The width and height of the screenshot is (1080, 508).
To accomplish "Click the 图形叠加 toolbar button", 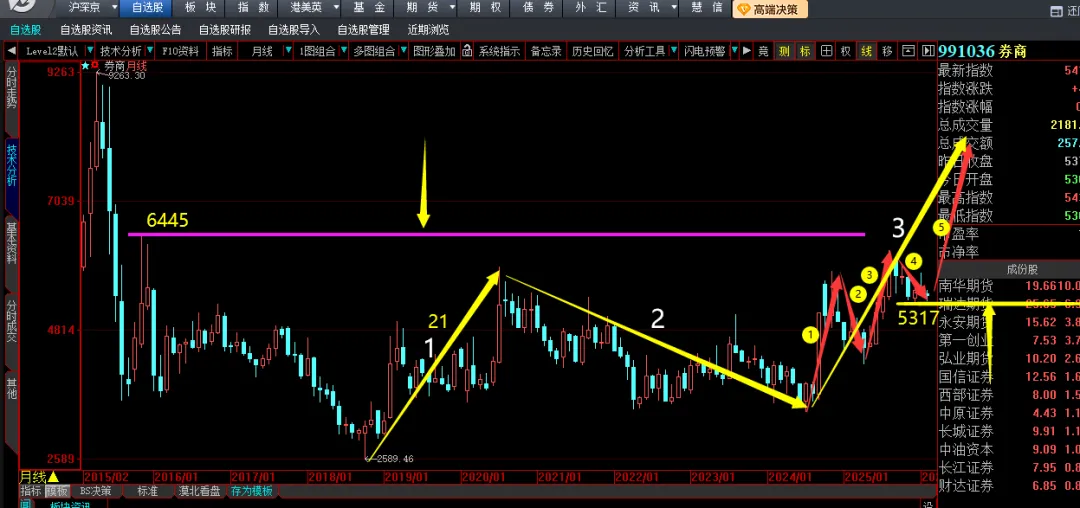I will pyautogui.click(x=434, y=51).
